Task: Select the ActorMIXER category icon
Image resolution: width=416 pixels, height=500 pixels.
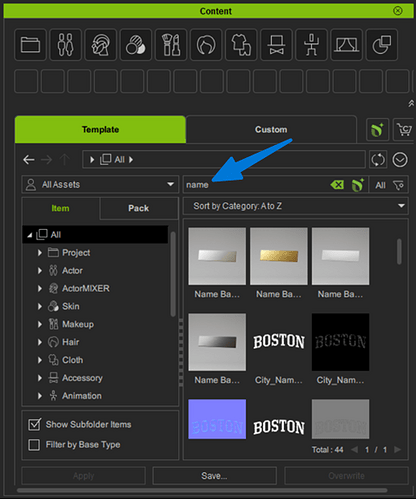Action: point(100,45)
